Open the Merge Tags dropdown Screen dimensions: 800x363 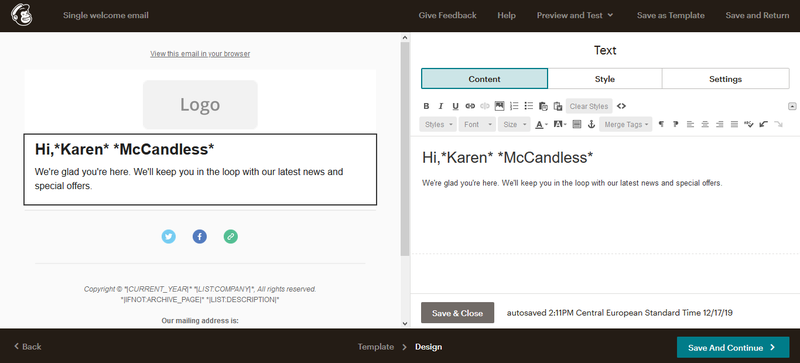[626, 125]
